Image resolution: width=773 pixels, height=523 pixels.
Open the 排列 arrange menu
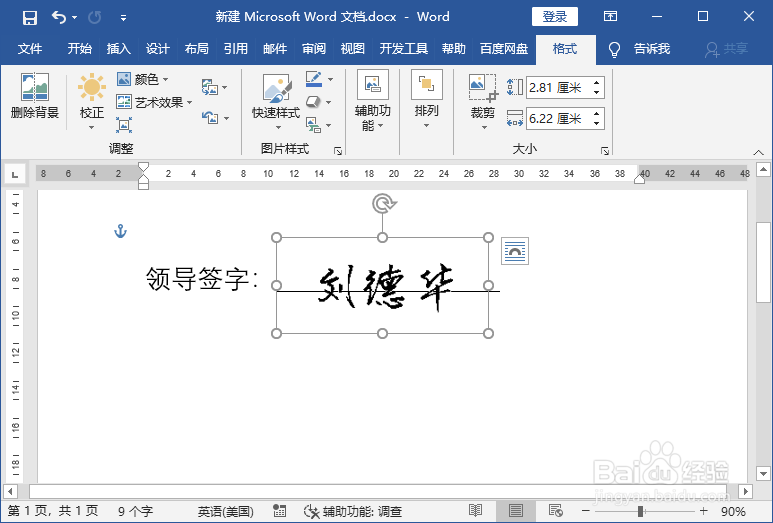(x=426, y=100)
